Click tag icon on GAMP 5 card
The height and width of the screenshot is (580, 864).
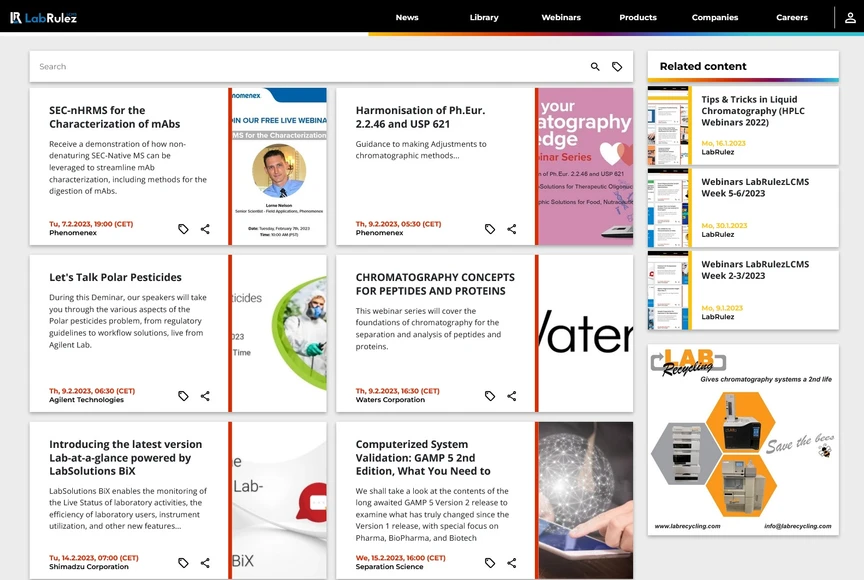(x=490, y=563)
